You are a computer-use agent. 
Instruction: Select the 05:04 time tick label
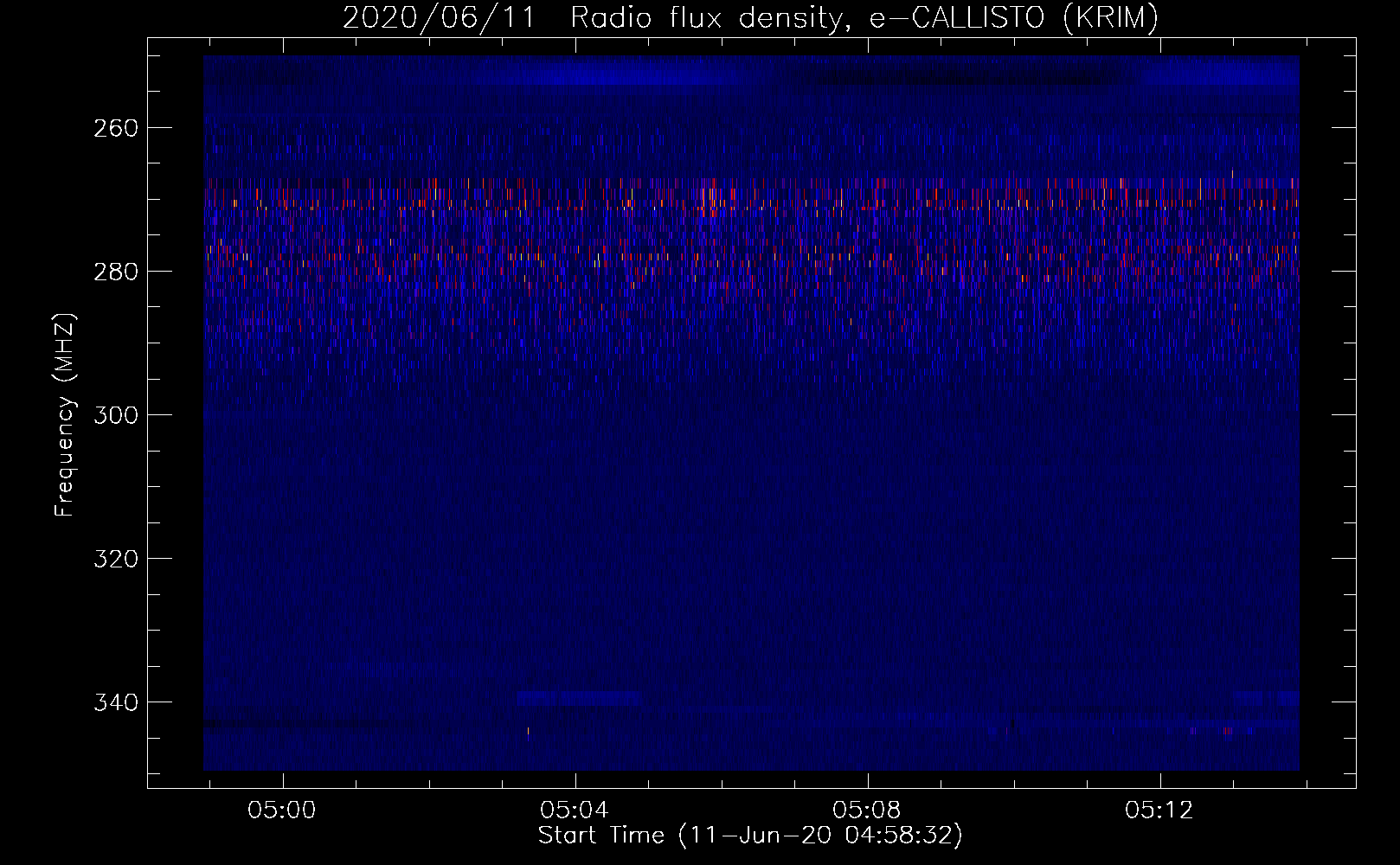click(x=575, y=811)
